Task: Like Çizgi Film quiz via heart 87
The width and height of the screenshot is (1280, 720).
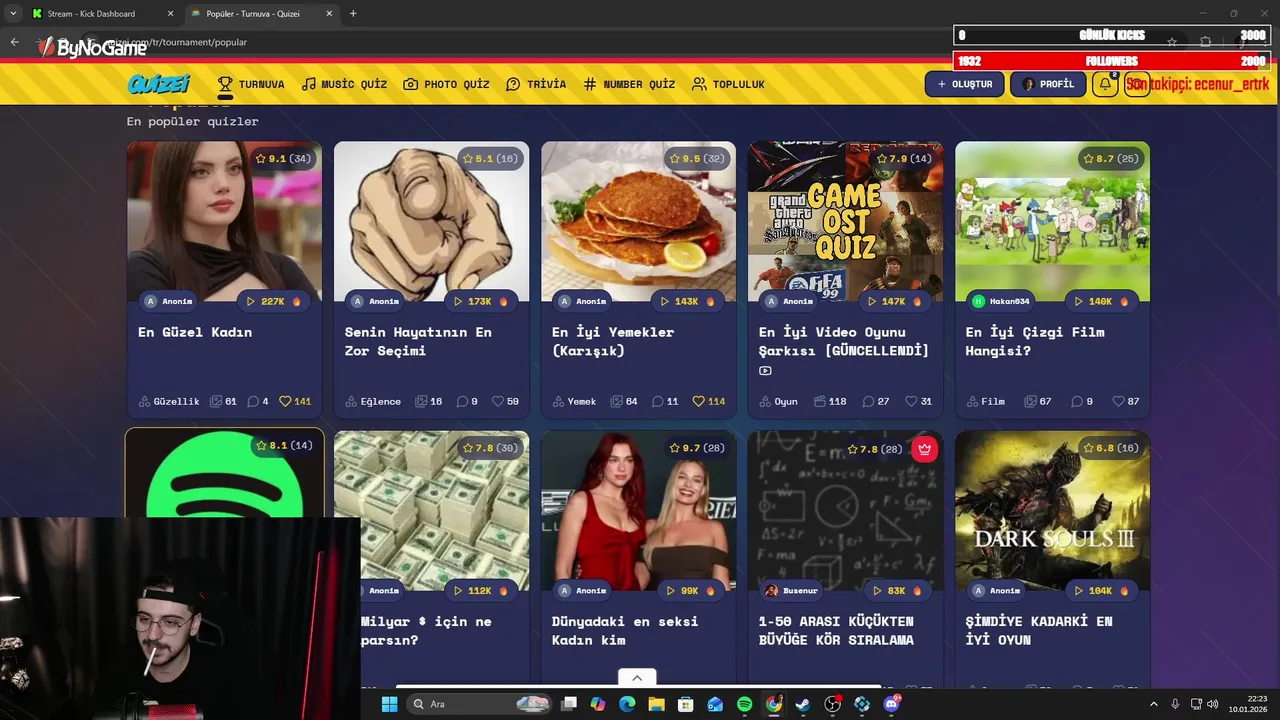Action: tap(1125, 401)
